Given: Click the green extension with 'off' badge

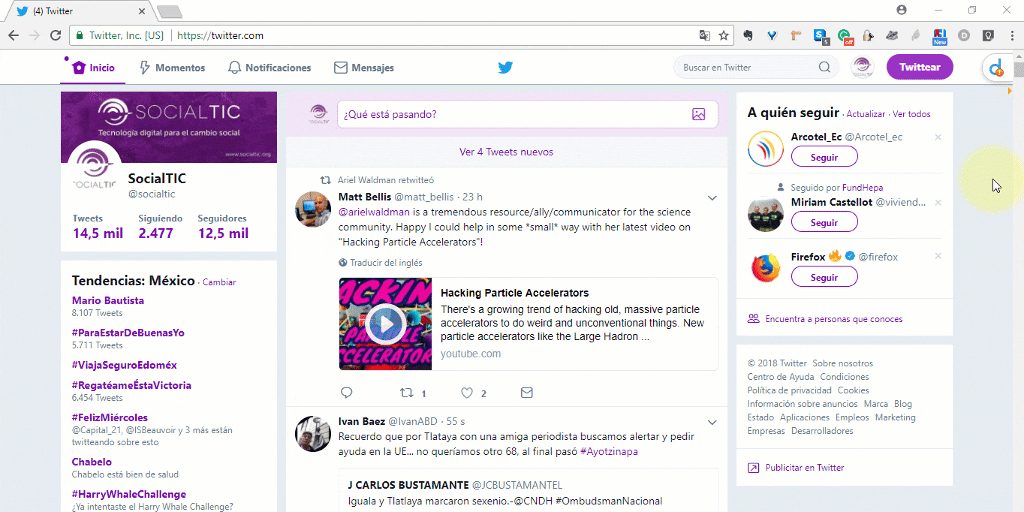Looking at the screenshot, I should pyautogui.click(x=845, y=36).
